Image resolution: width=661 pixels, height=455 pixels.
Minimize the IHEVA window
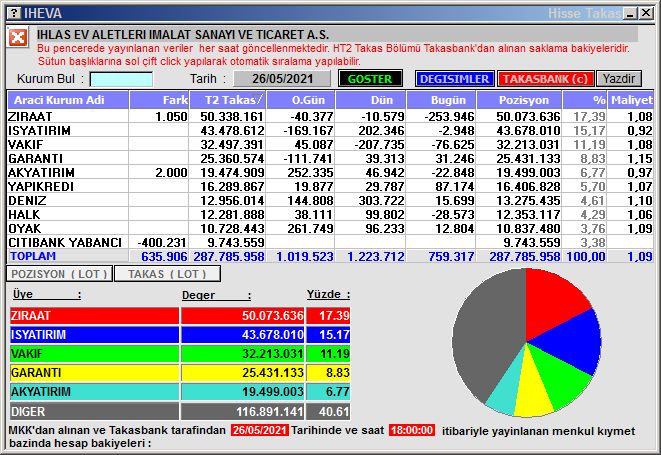pos(630,13)
